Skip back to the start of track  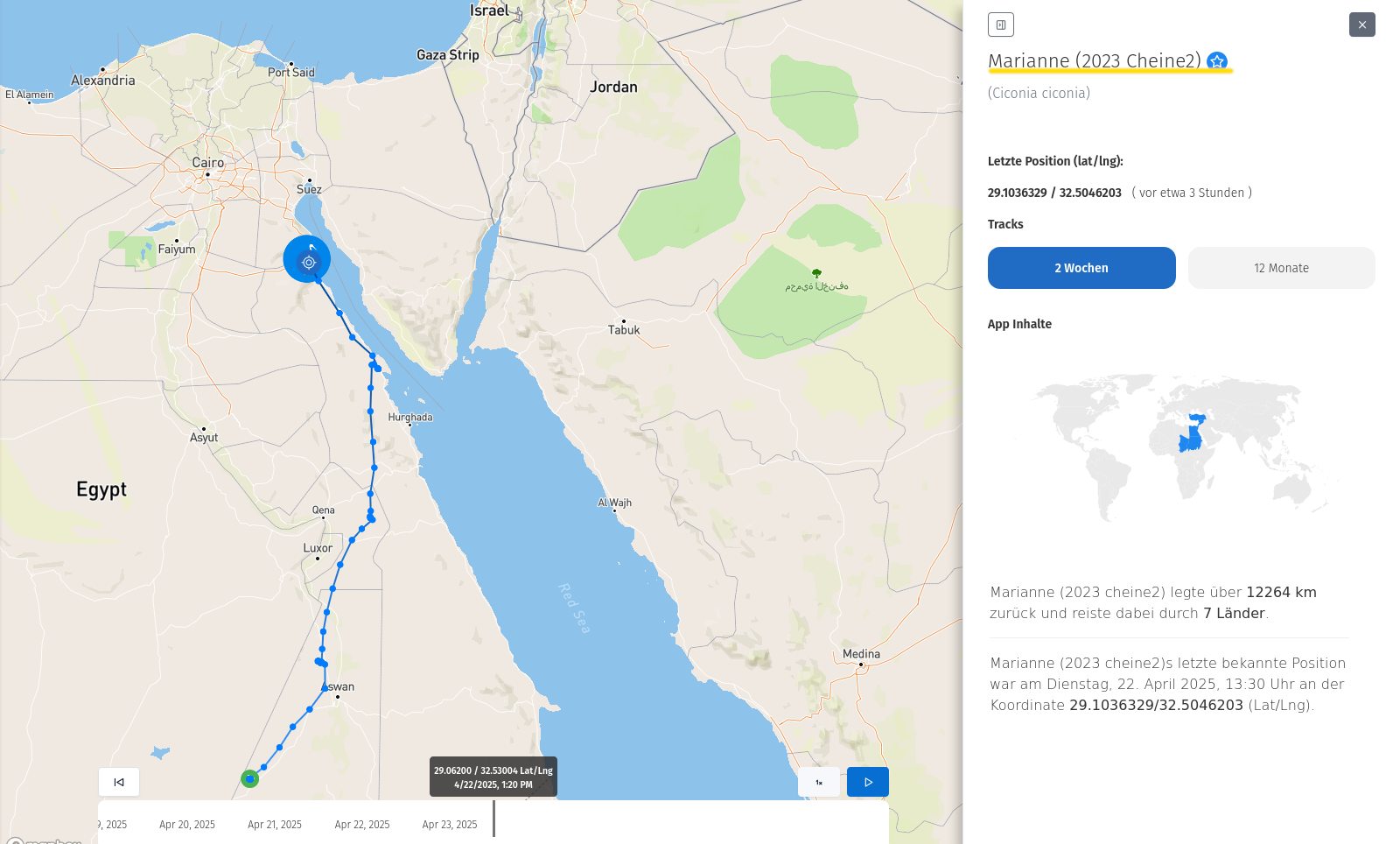pos(119,782)
